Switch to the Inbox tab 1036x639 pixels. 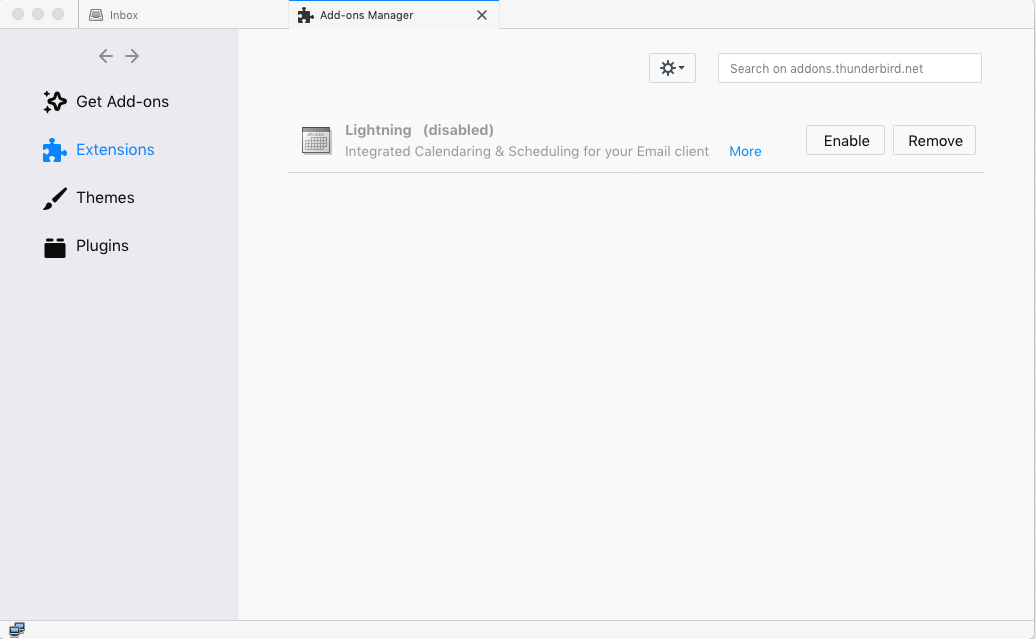coord(124,15)
